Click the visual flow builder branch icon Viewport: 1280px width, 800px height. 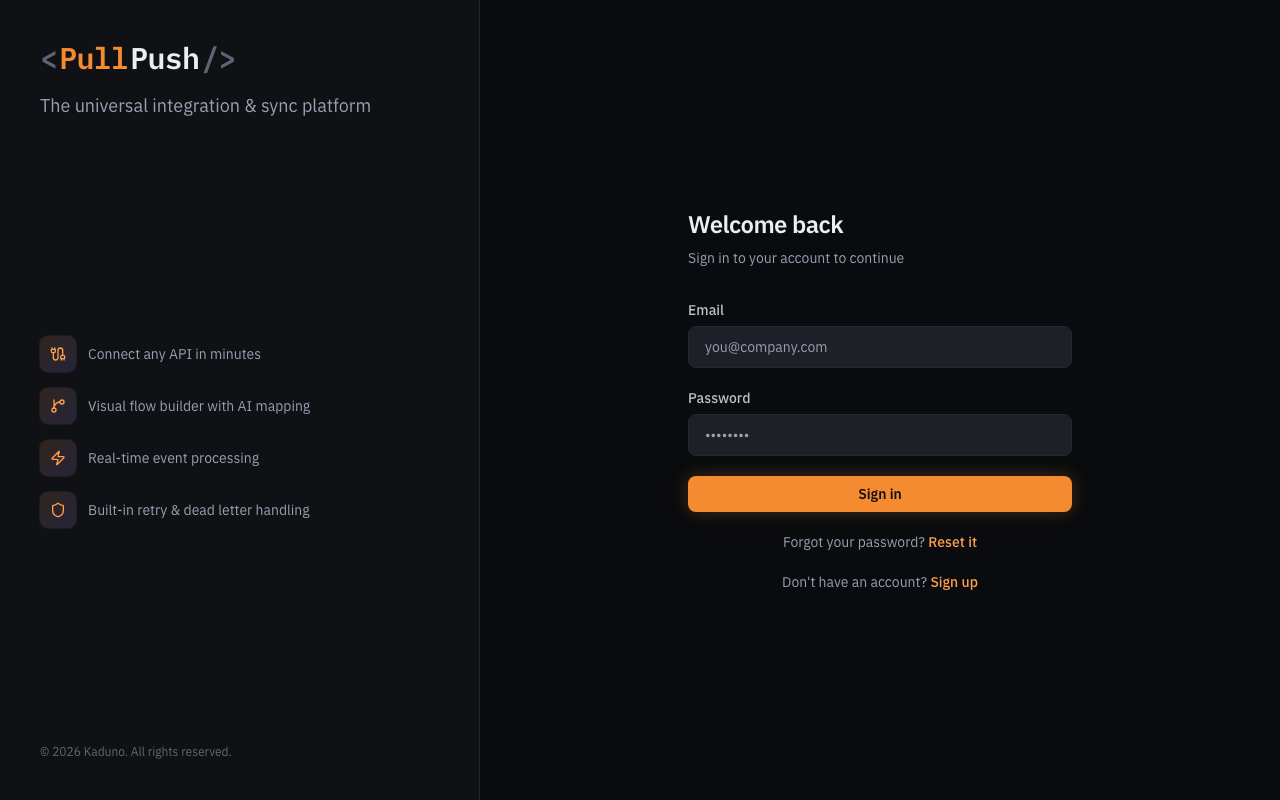[58, 406]
